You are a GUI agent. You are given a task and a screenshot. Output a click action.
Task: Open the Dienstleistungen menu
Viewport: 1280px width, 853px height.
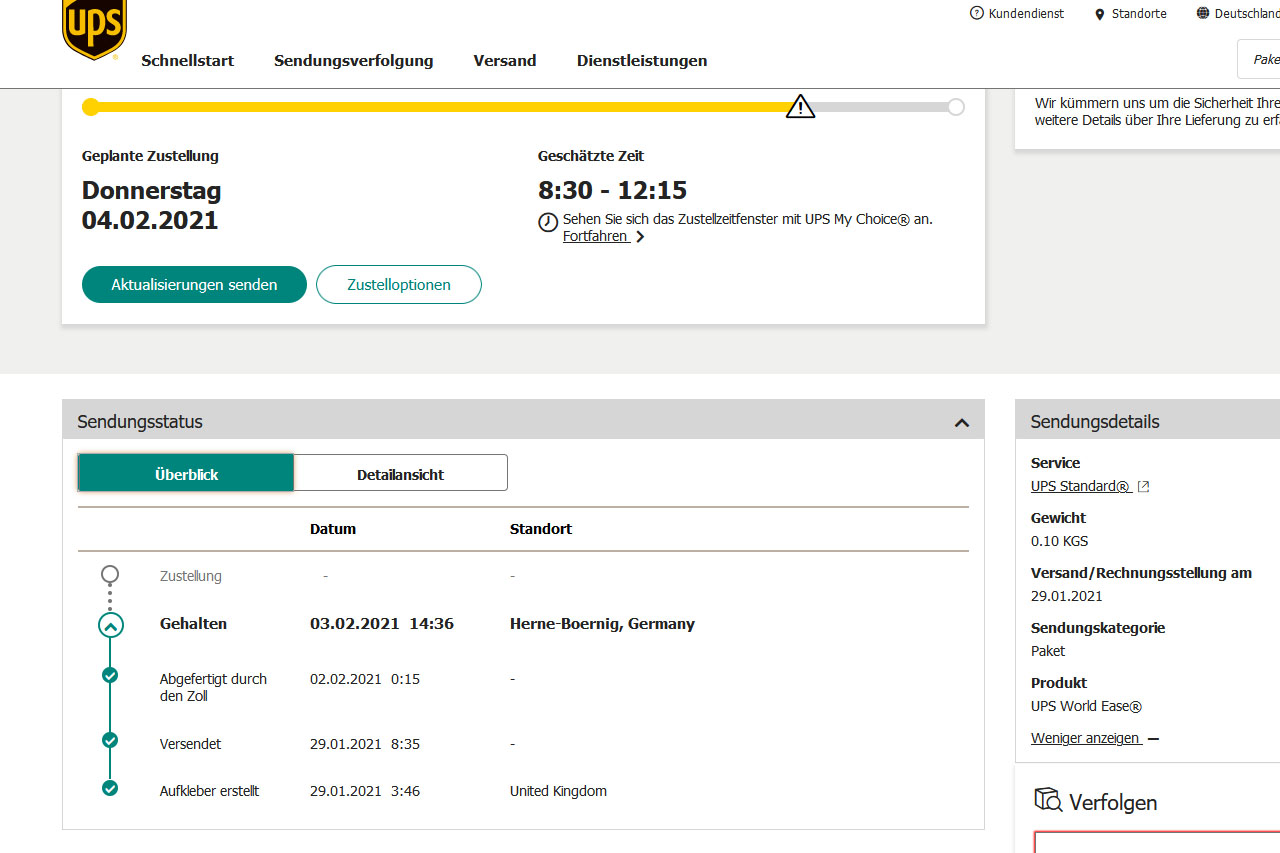coord(642,61)
